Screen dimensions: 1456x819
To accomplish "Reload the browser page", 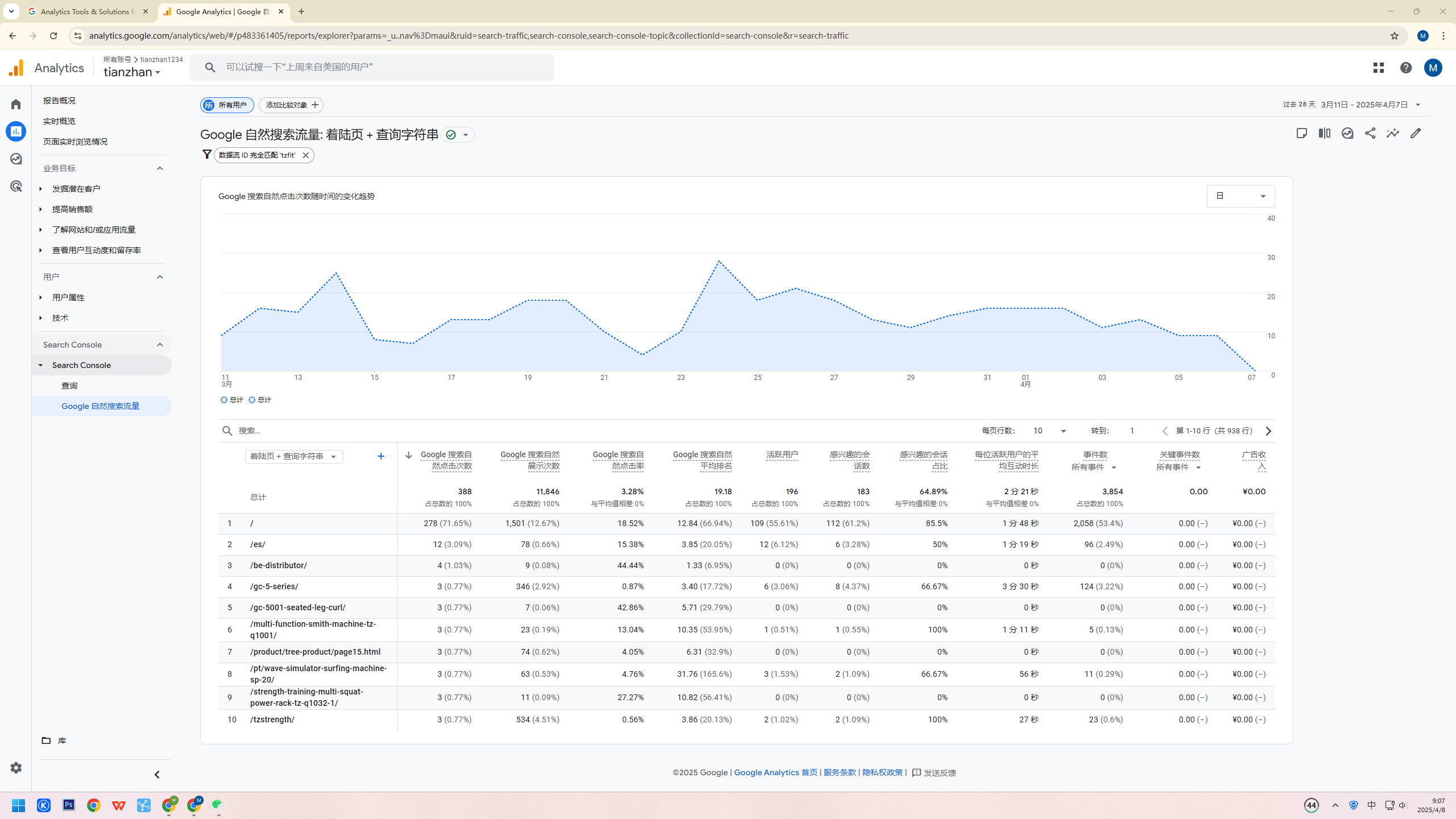I will [53, 36].
